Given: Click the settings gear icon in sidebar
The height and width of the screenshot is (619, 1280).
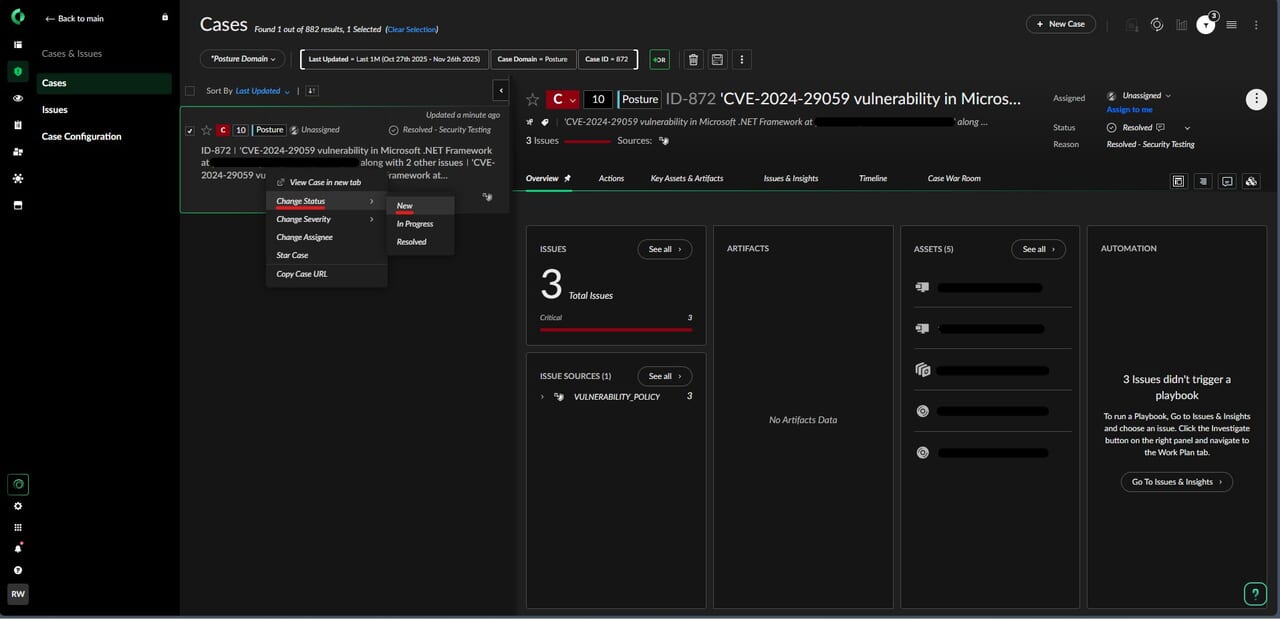Looking at the screenshot, I should point(18,506).
